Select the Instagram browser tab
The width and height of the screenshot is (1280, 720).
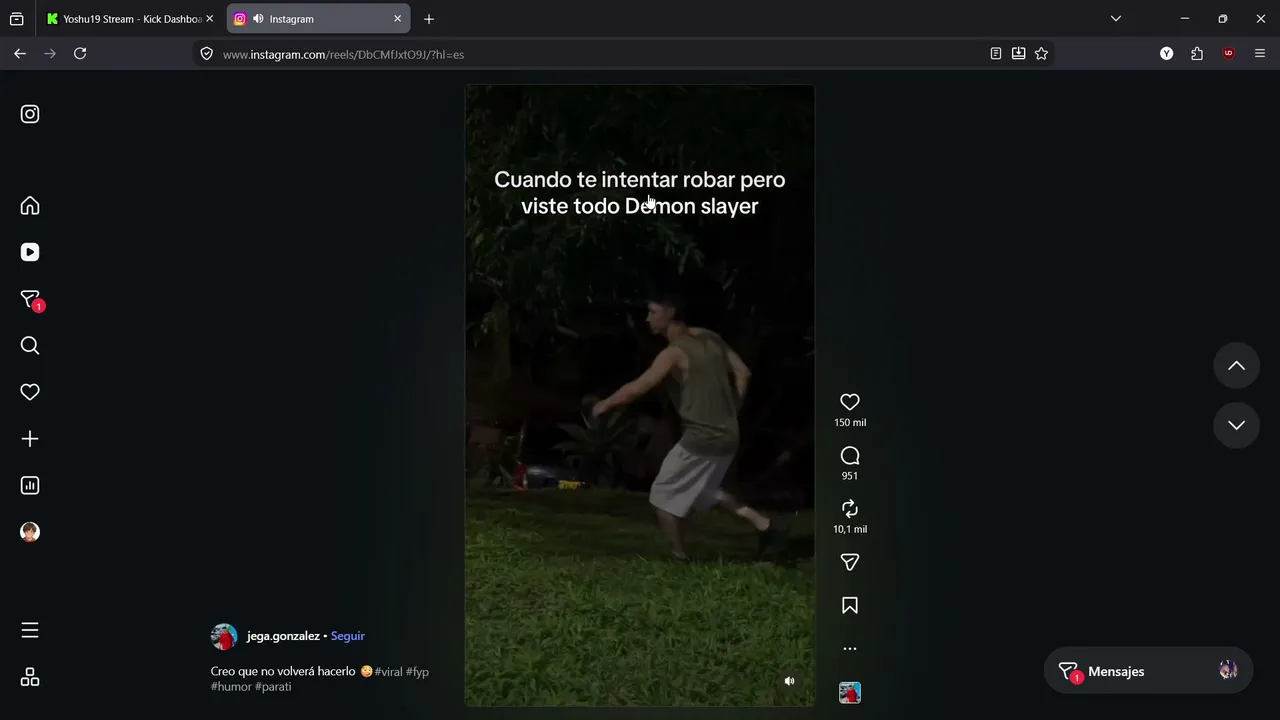(x=318, y=19)
